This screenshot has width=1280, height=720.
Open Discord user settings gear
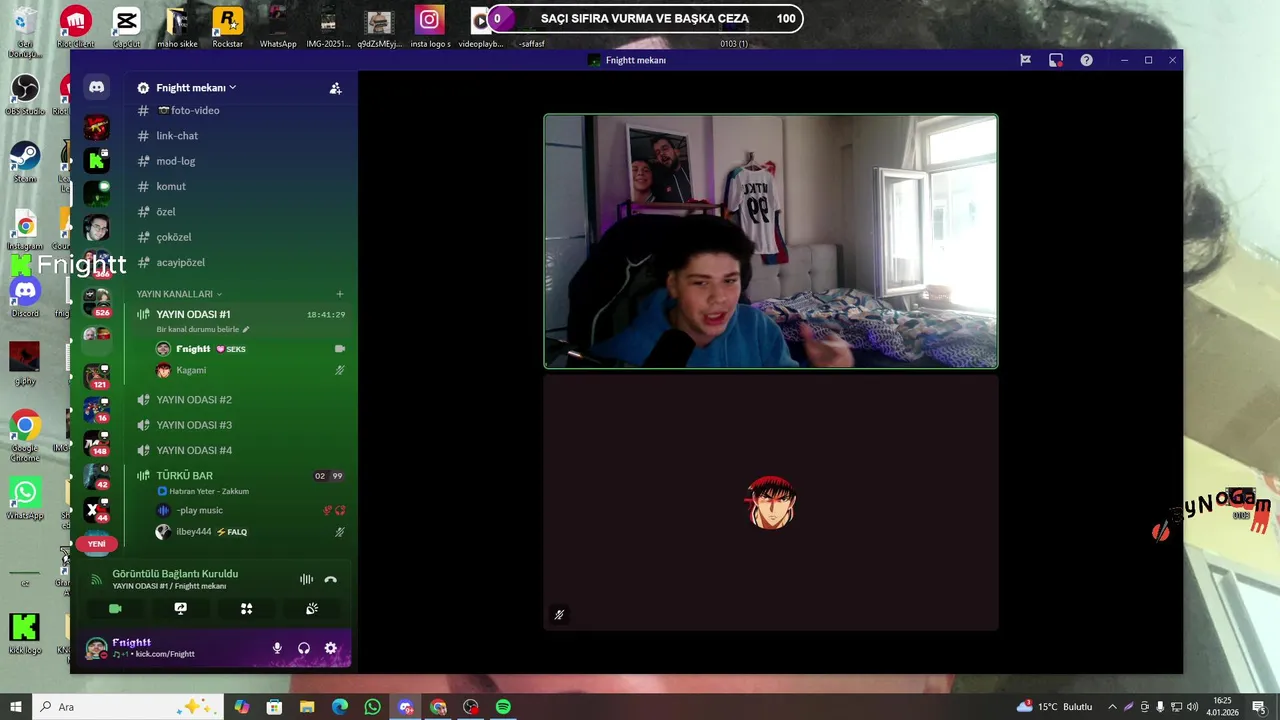pyautogui.click(x=331, y=648)
